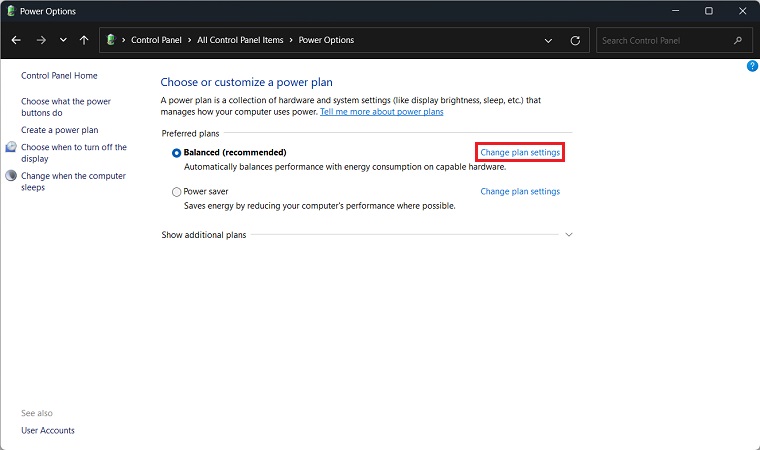Click Change plan settings for Power saver

click(x=520, y=191)
